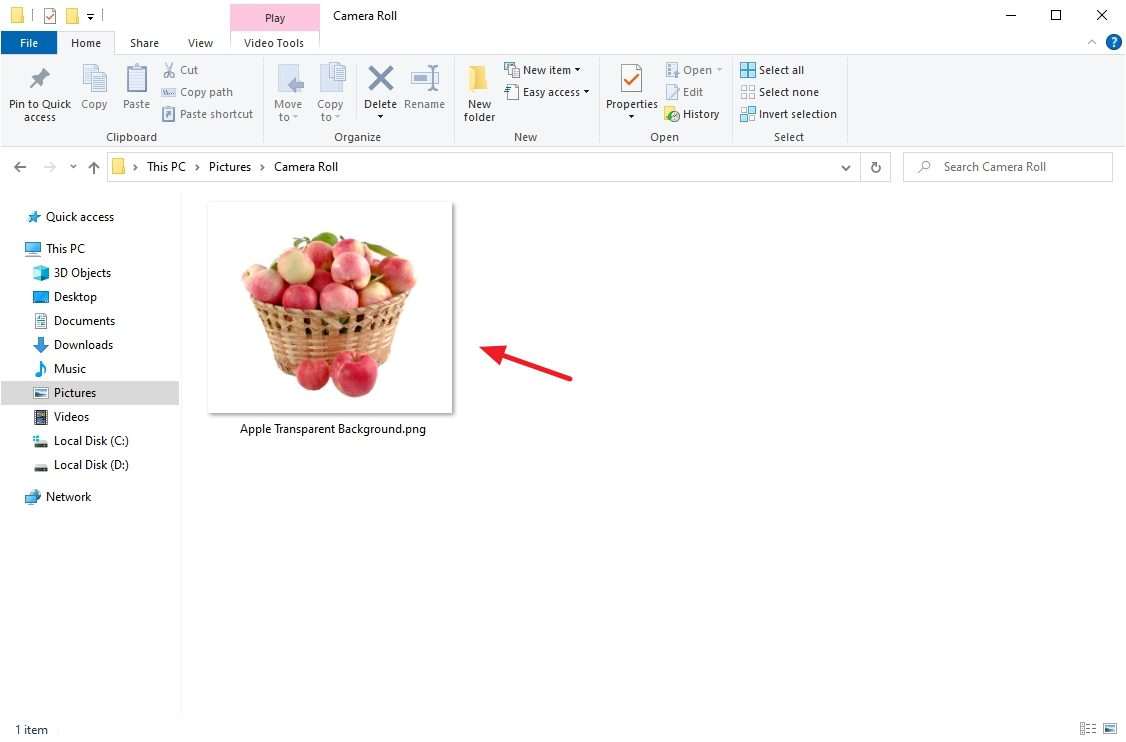
Task: Go forward in navigation history
Action: 50,167
